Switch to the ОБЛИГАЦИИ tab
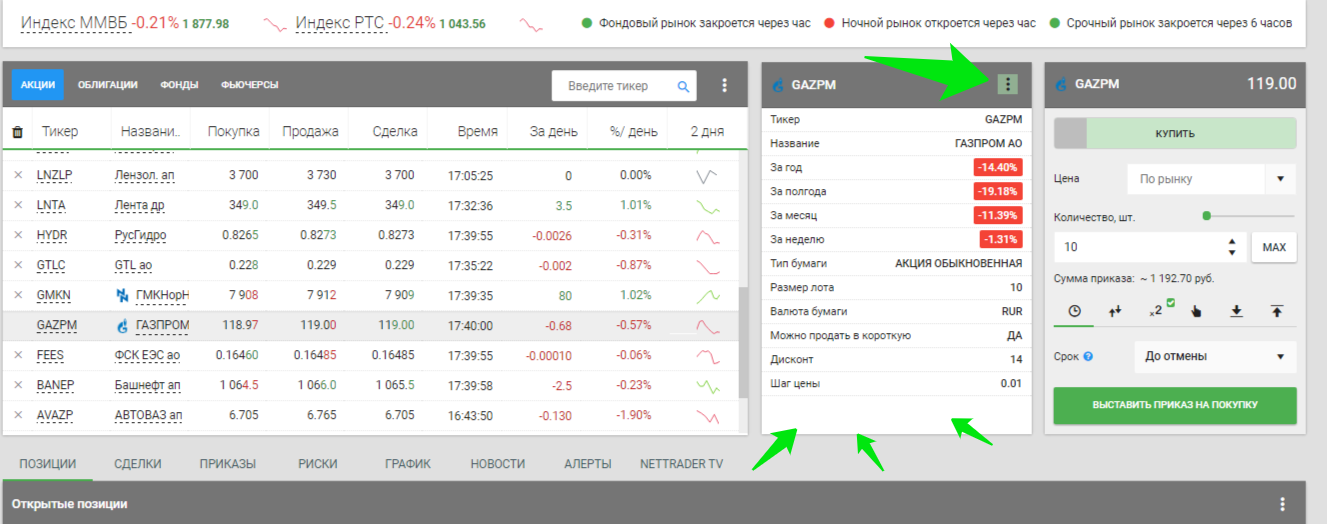The image size is (1327, 524). click(107, 85)
